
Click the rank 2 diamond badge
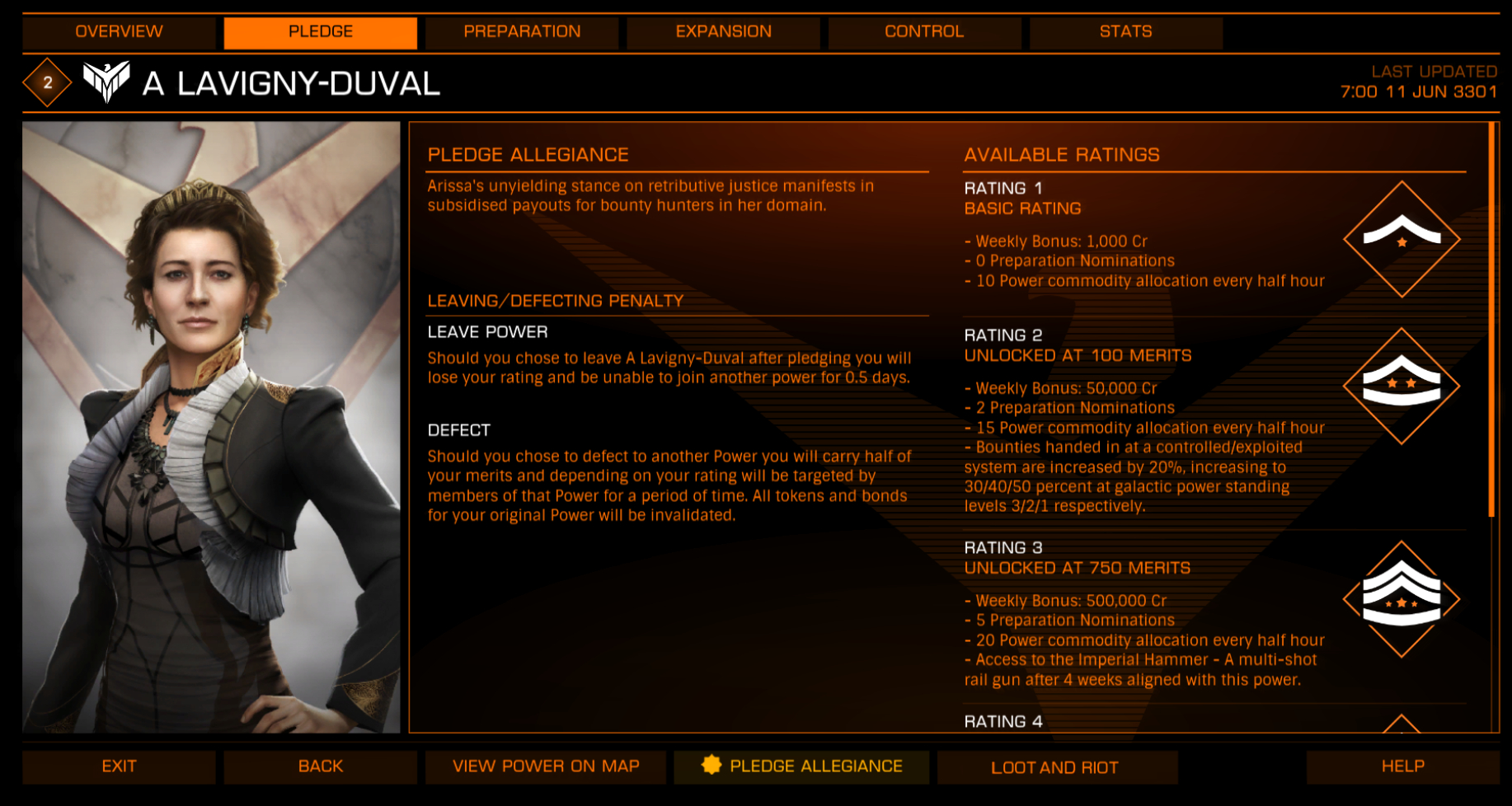coord(47,82)
